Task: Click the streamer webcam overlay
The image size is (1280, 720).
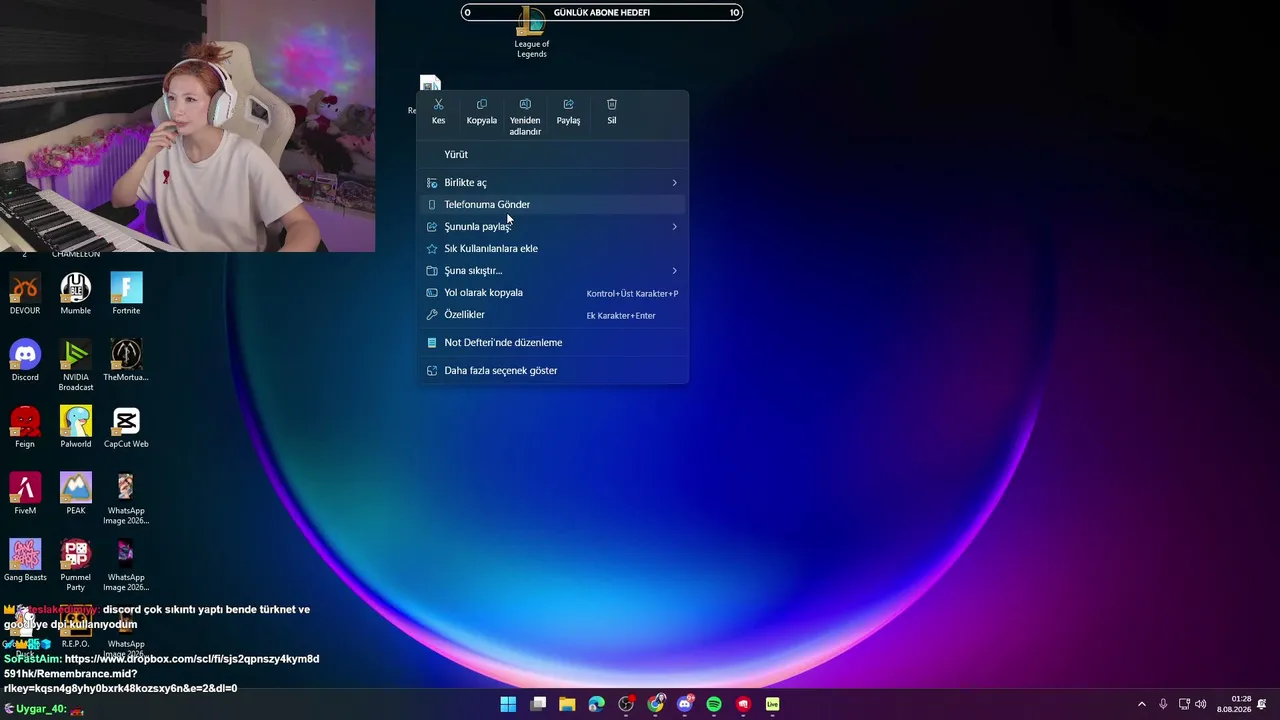Action: (187, 126)
